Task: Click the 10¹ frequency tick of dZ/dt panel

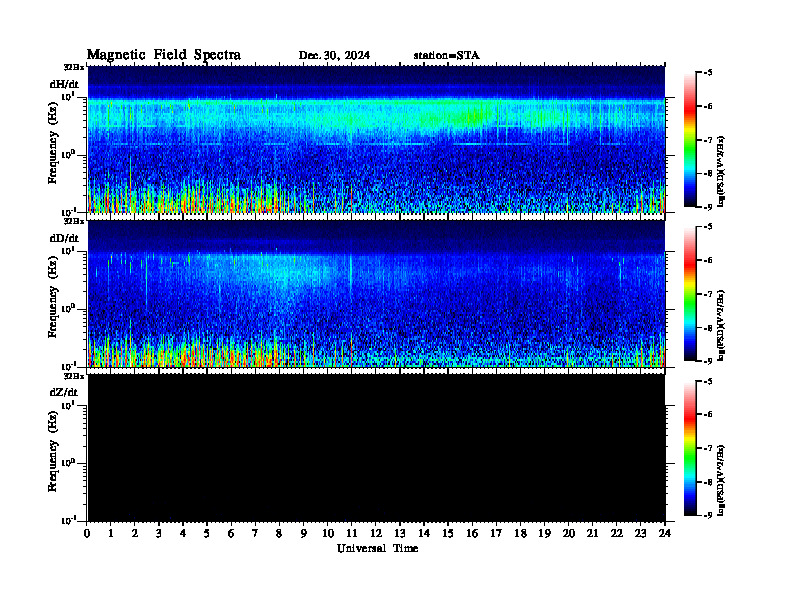Action: click(x=68, y=405)
